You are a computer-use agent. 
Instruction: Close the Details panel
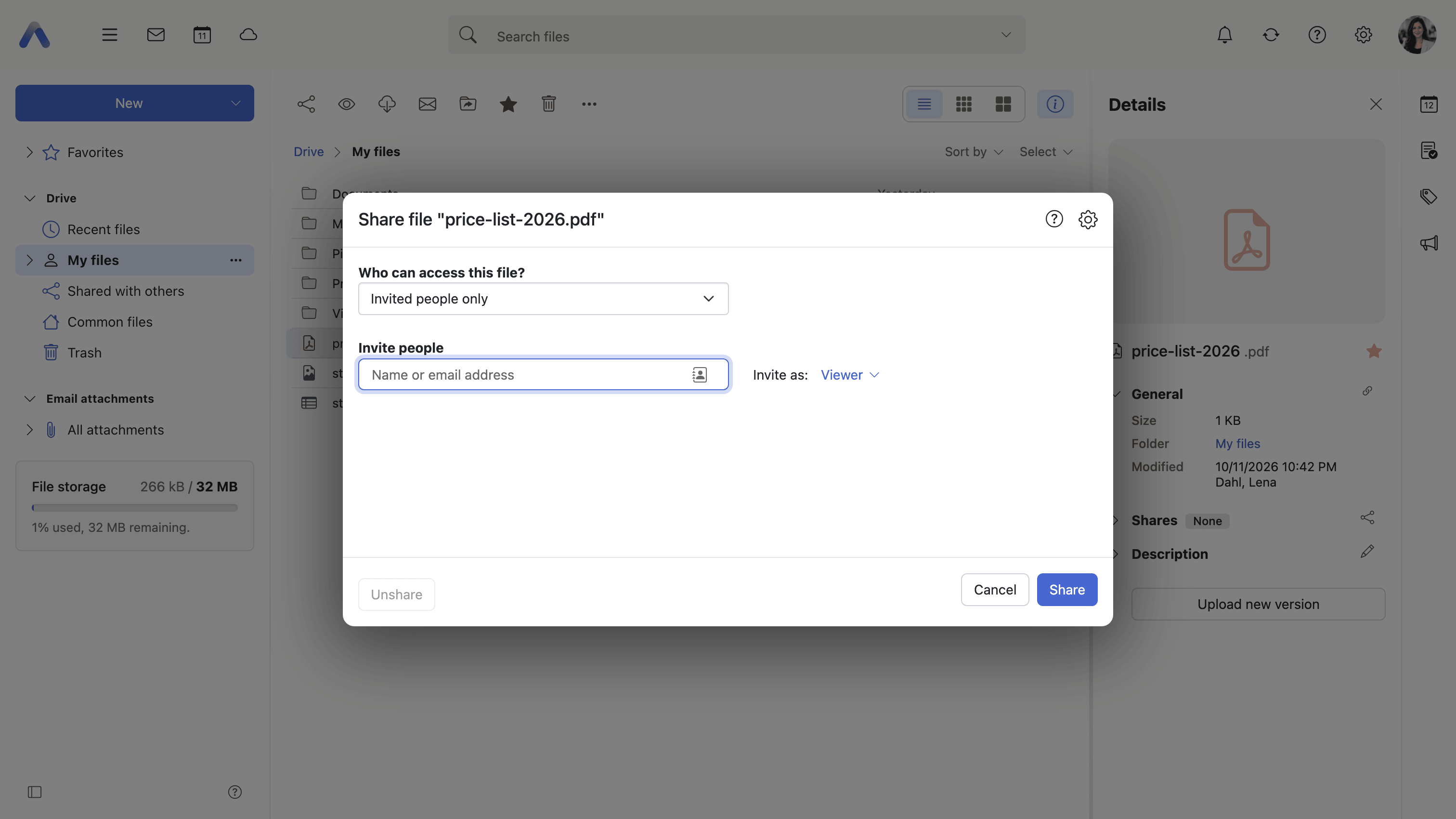[1376, 104]
